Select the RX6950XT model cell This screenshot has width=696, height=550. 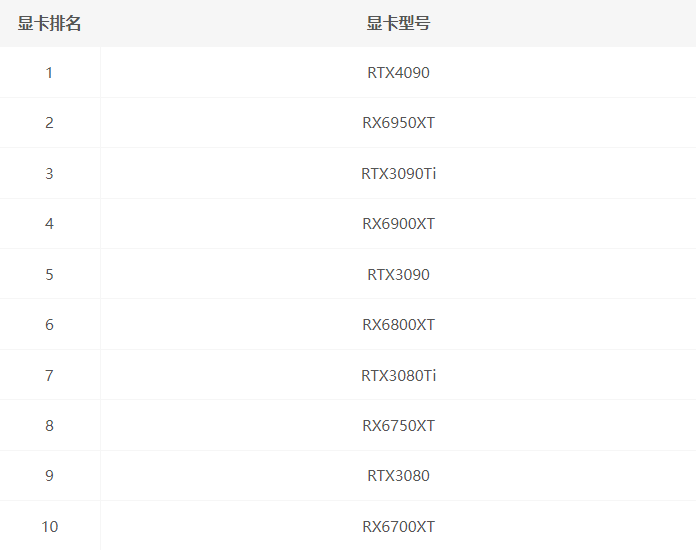(x=398, y=123)
